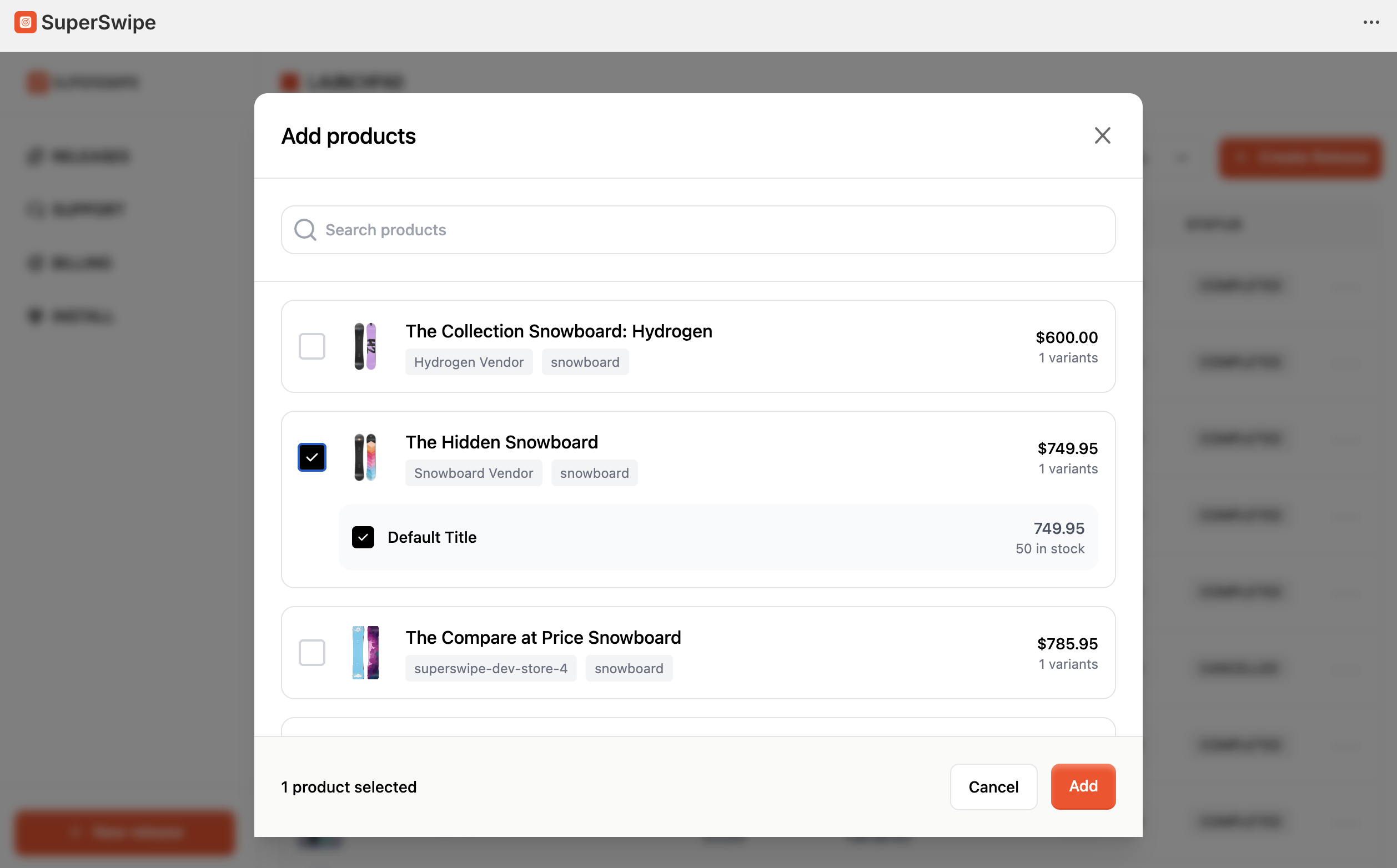1397x868 pixels.
Task: Close the Add products dialog
Action: [1102, 135]
